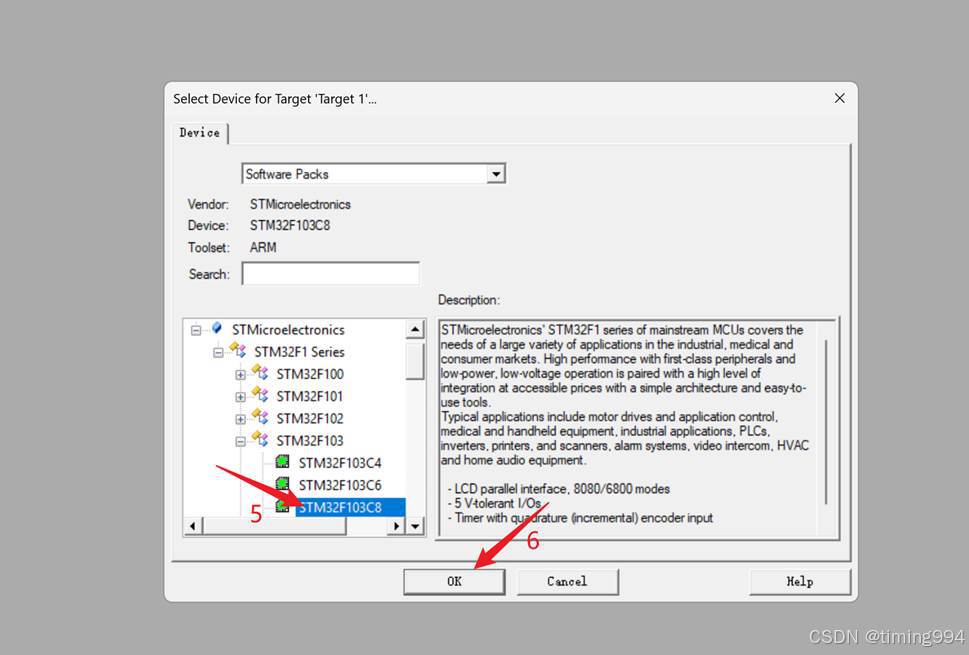The width and height of the screenshot is (969, 655).
Task: Click the Description box vertical scrollbar
Action: [827, 421]
